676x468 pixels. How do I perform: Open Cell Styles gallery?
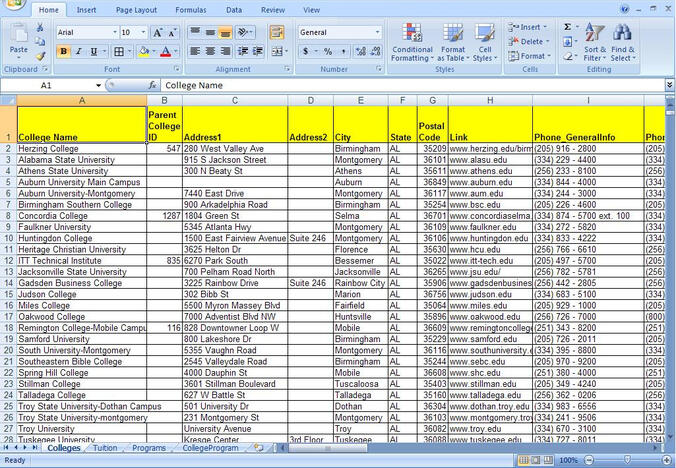485,42
